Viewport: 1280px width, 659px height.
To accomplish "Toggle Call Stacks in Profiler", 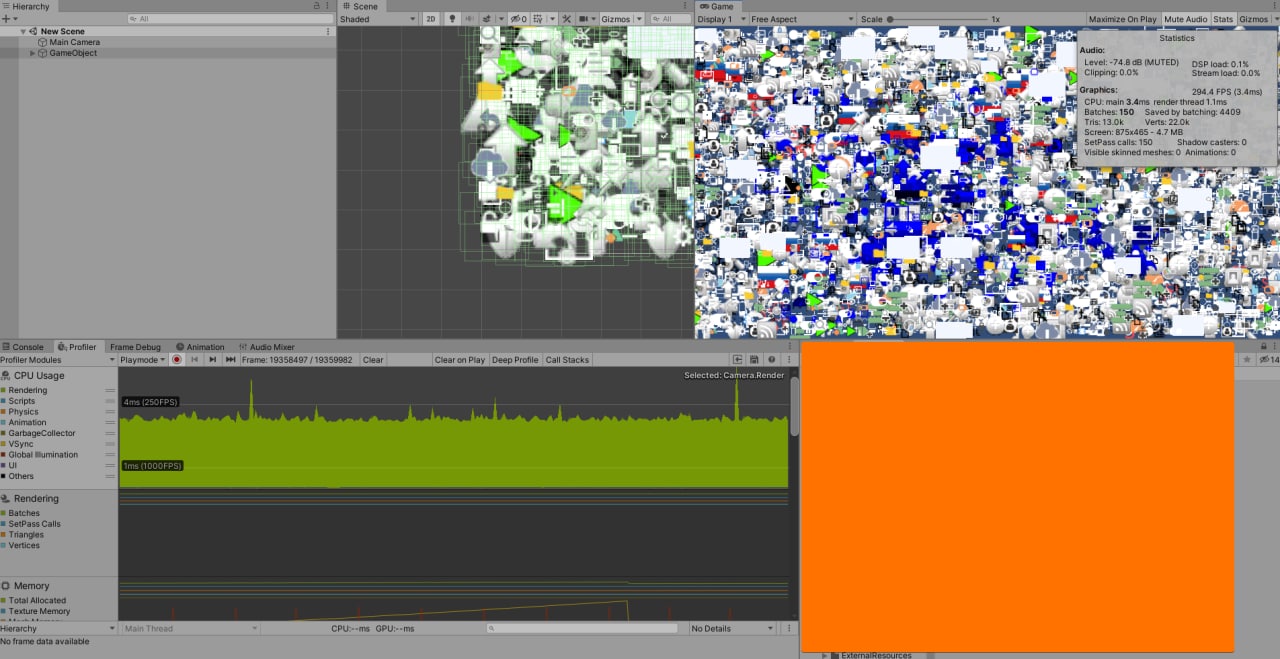I will tap(567, 360).
